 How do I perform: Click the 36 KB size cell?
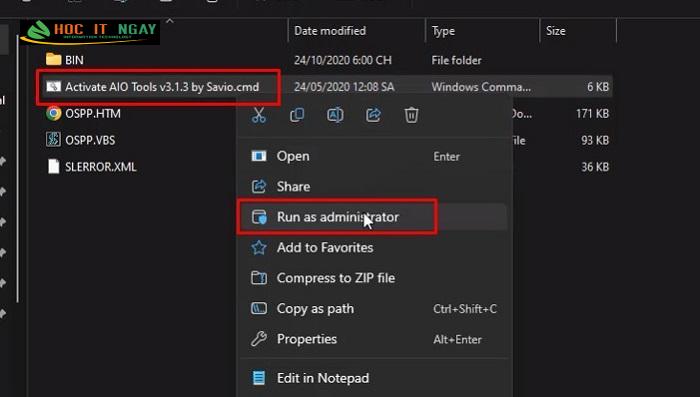click(x=595, y=167)
